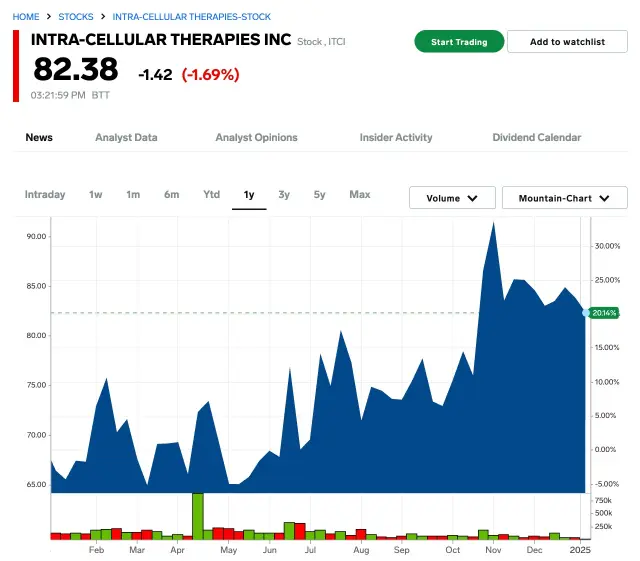This screenshot has height=561, width=640.
Task: Expand the Mountain-Chart type dropdown
Action: (x=564, y=198)
